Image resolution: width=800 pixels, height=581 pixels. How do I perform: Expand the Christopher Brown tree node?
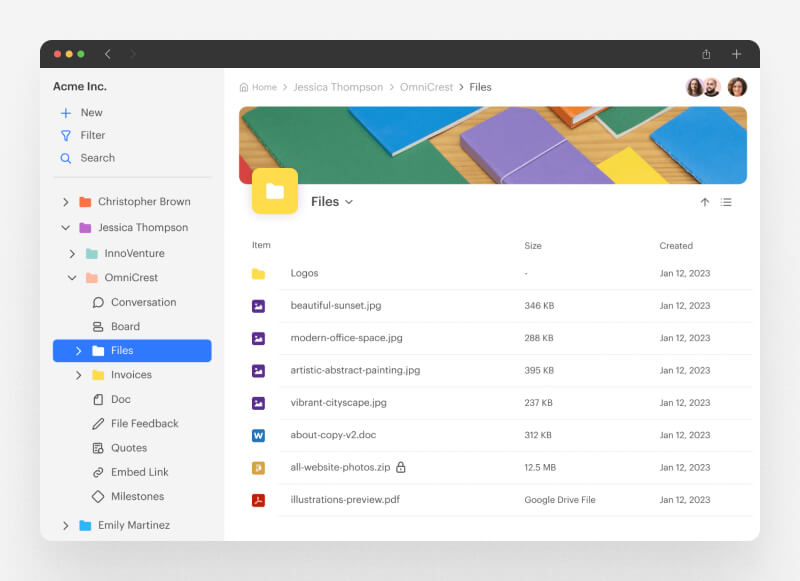[x=65, y=202]
